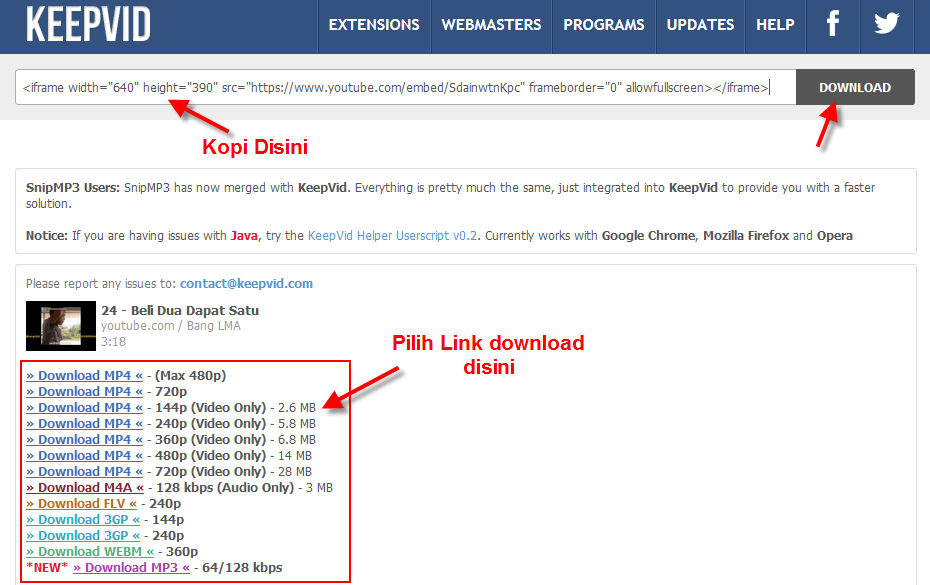The width and height of the screenshot is (930, 585).
Task: Select 'youtube.com / Bang LMA' text
Action: click(x=171, y=326)
